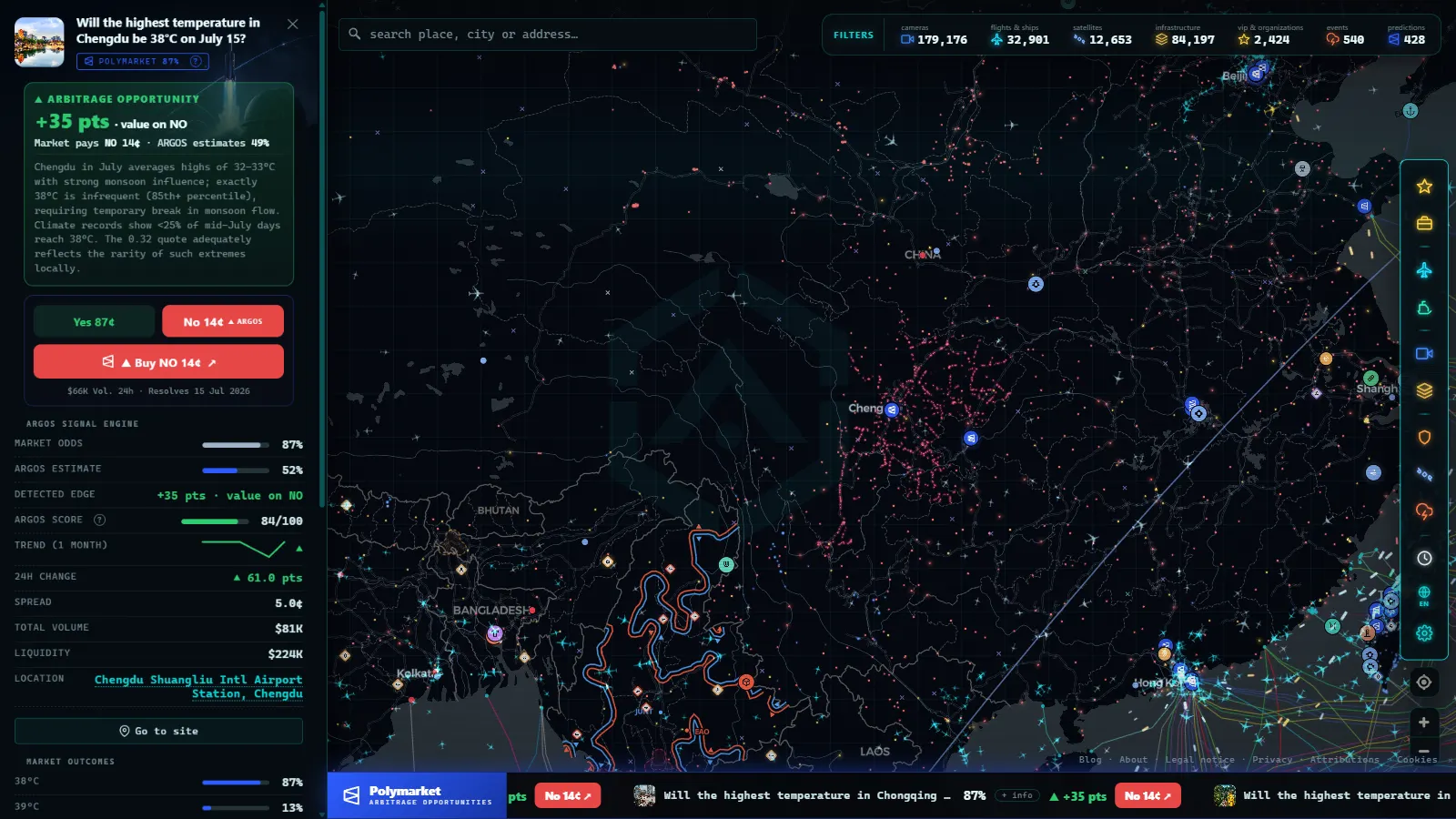
Task: Toggle the video camera layer in sidebar
Action: 1424,353
